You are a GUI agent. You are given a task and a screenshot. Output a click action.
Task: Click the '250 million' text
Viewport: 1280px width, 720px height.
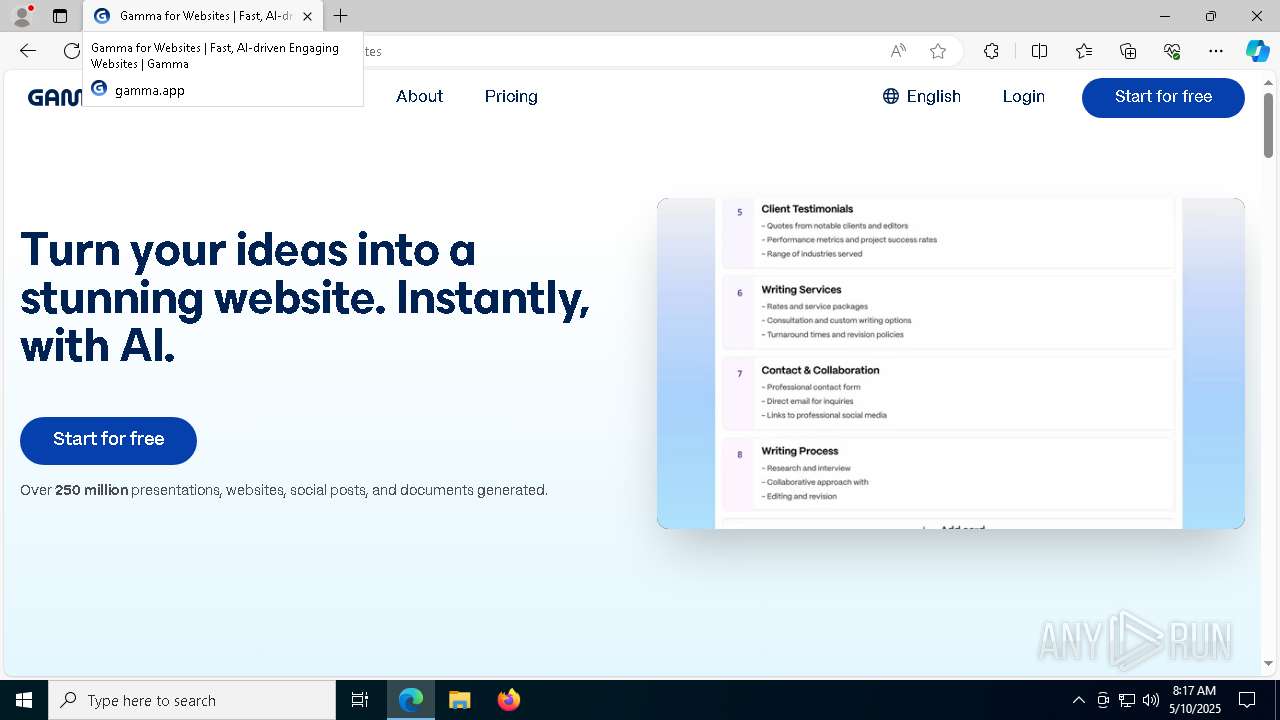point(92,490)
